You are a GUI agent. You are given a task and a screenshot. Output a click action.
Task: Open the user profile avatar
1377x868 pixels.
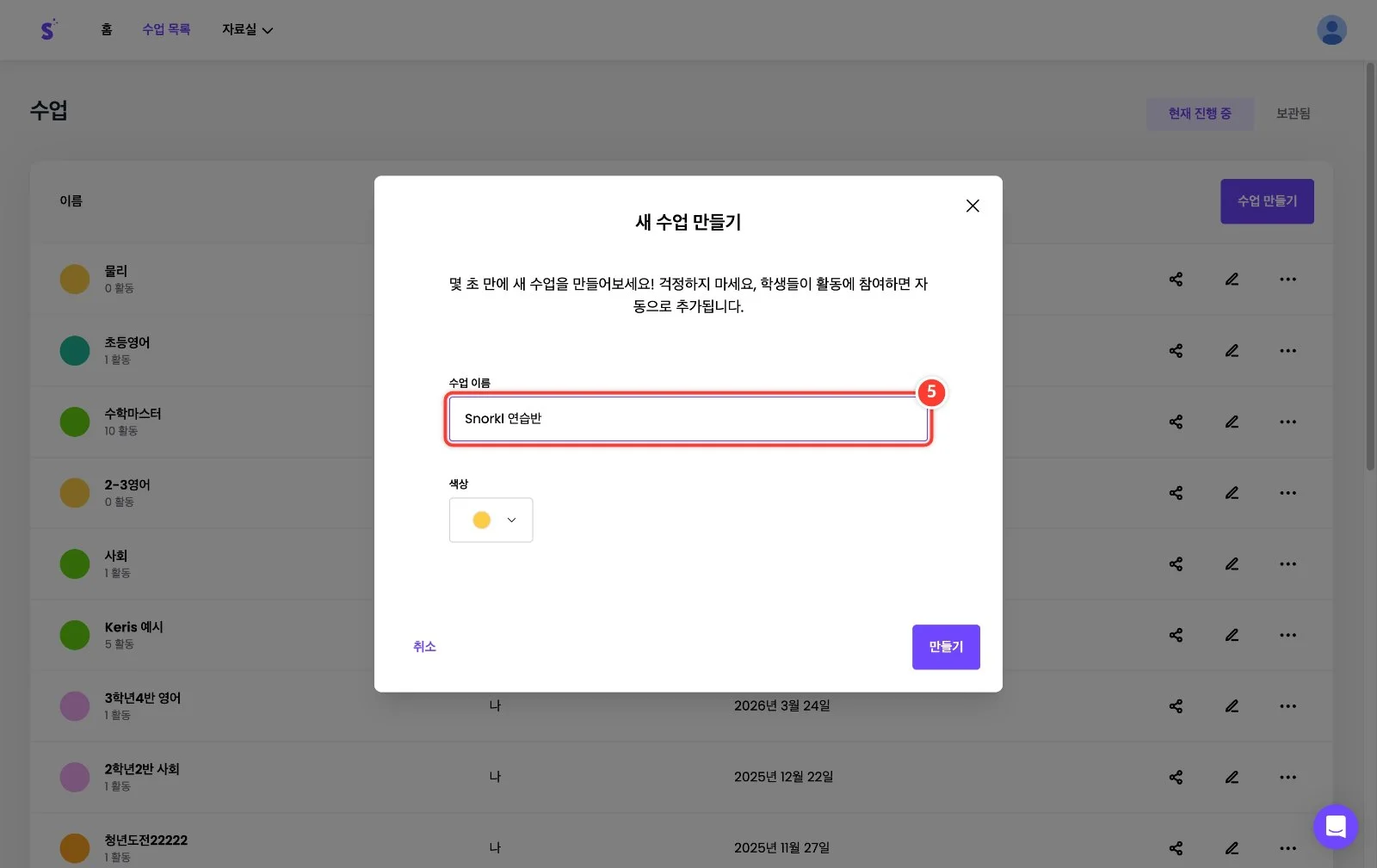click(x=1331, y=30)
